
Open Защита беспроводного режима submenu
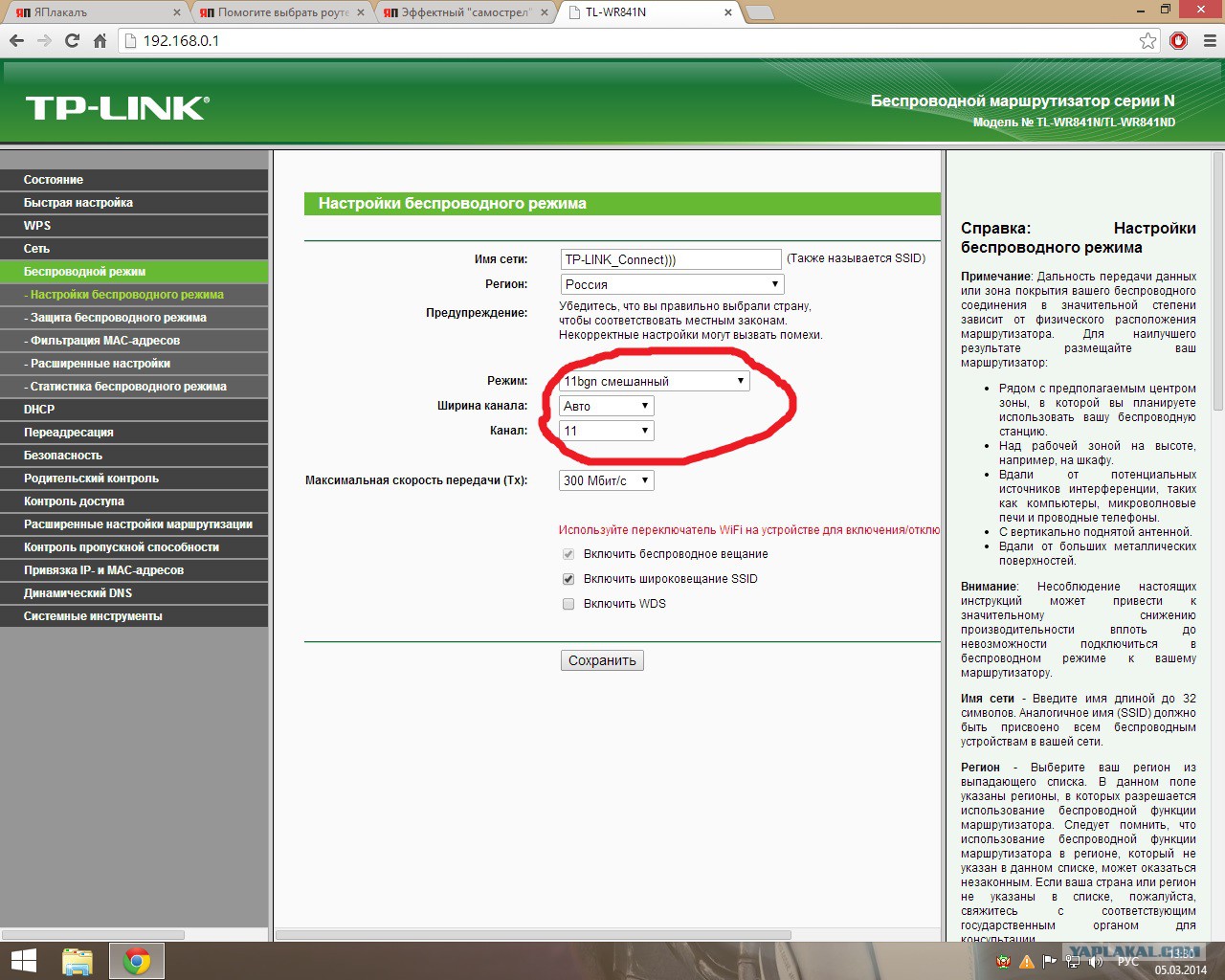(134, 318)
